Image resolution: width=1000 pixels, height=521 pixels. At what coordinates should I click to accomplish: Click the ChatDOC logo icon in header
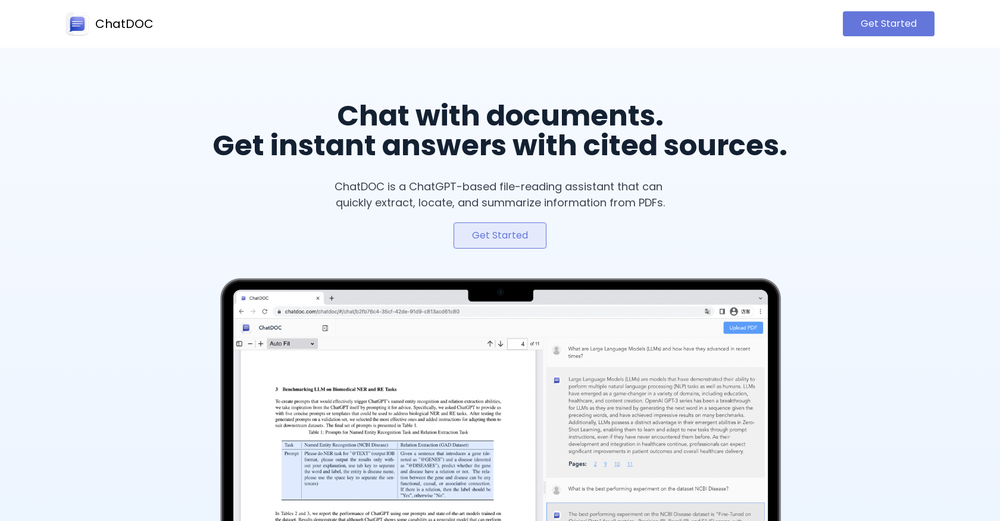click(x=77, y=24)
